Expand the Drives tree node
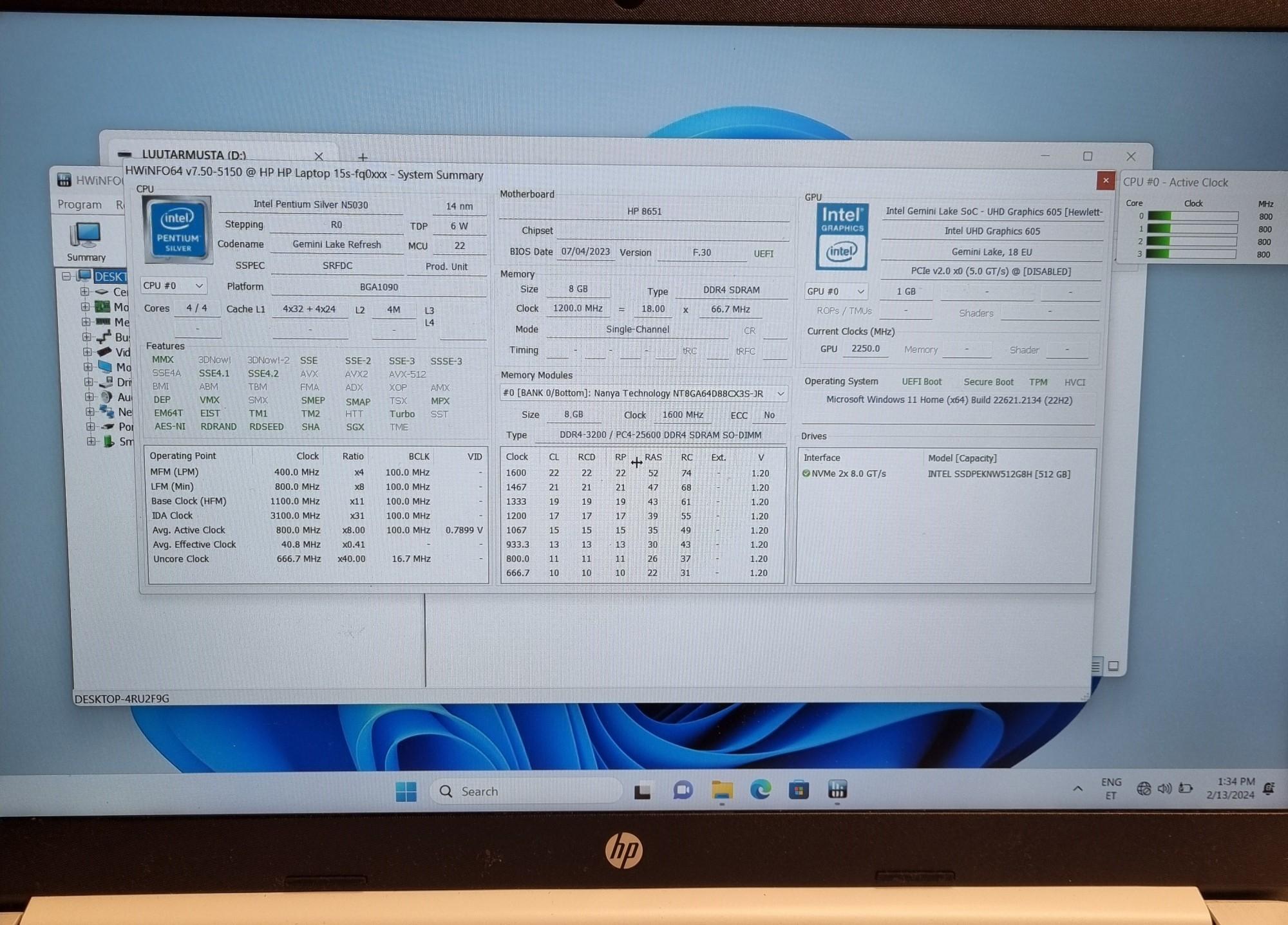 click(89, 382)
